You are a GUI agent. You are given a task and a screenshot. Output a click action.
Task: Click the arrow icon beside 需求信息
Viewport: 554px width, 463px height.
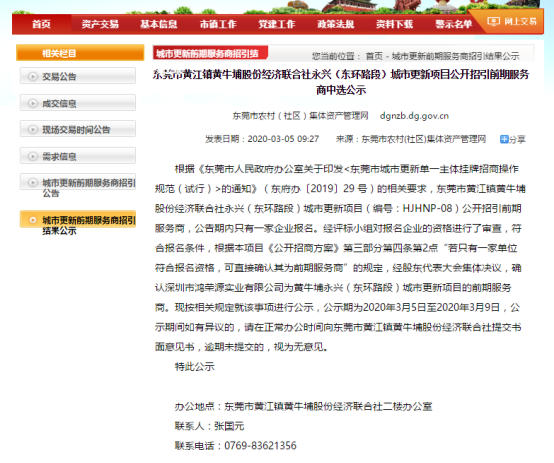(33, 156)
